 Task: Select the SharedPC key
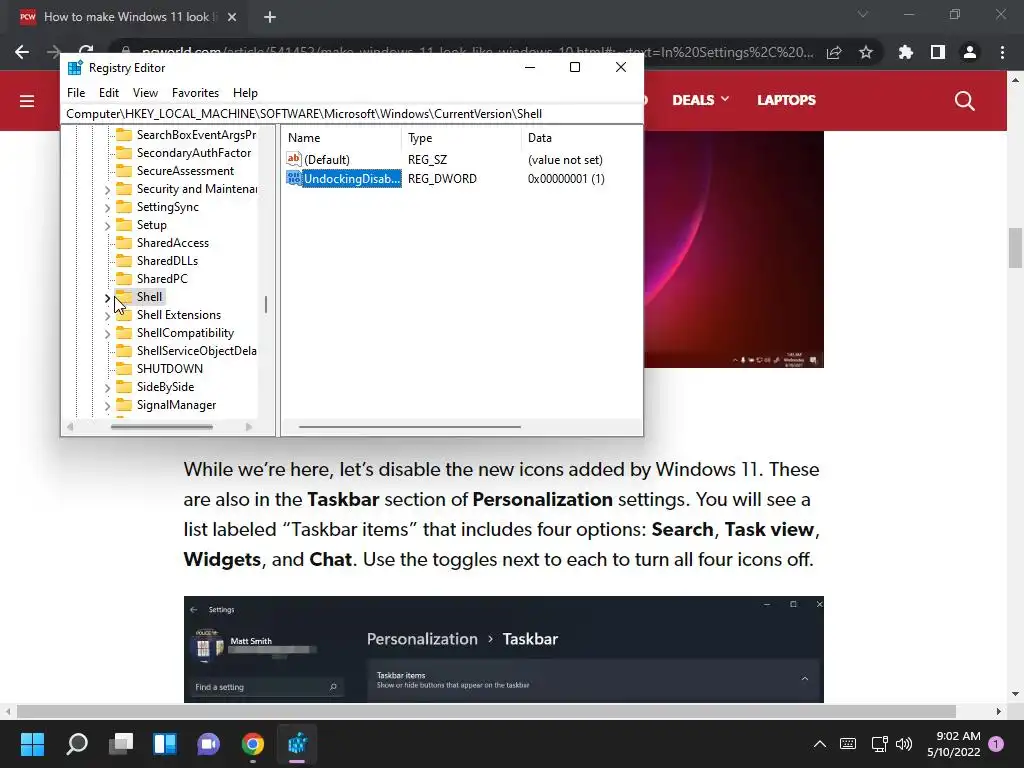coord(162,278)
